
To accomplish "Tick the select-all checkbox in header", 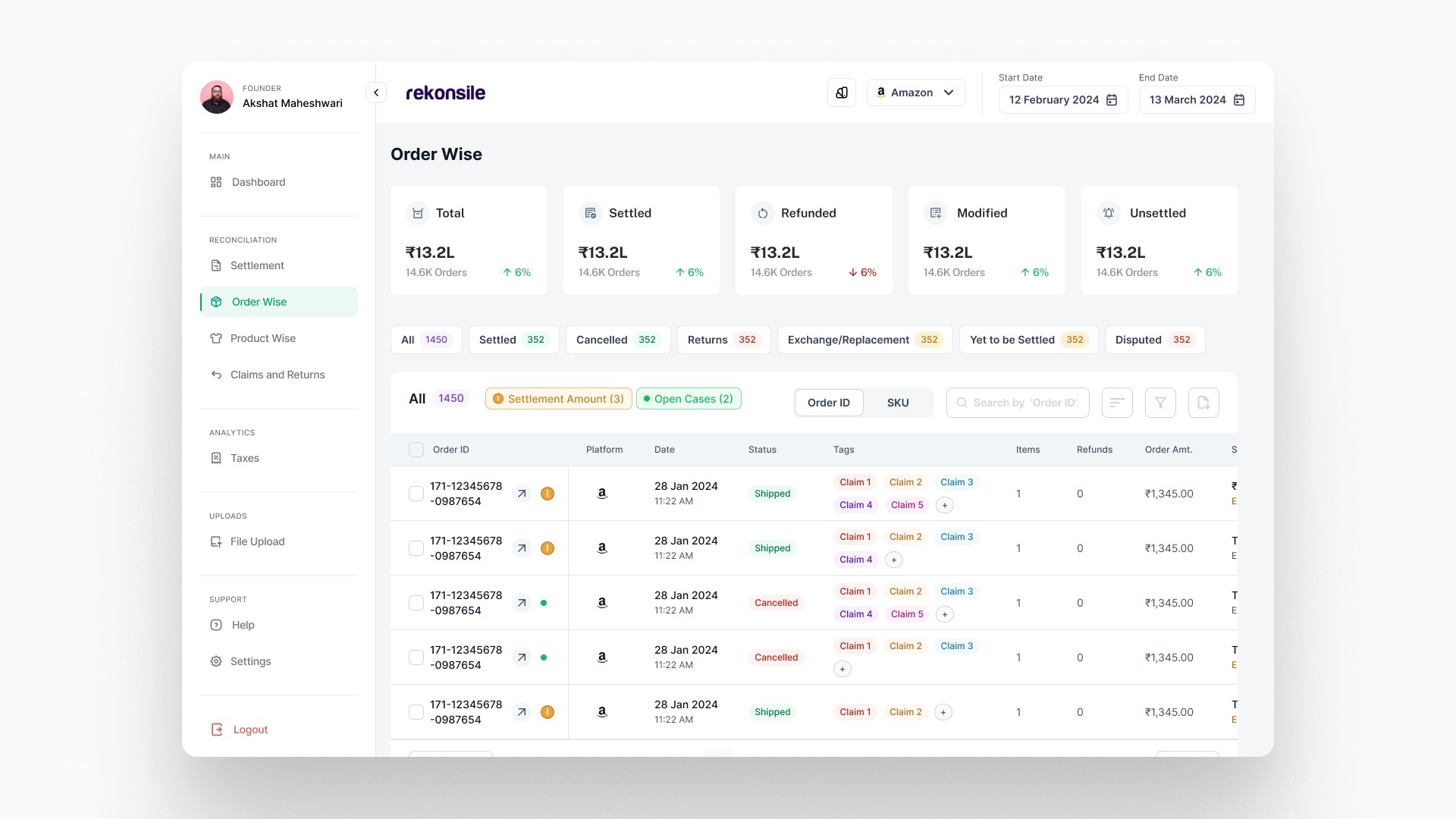I will [416, 450].
